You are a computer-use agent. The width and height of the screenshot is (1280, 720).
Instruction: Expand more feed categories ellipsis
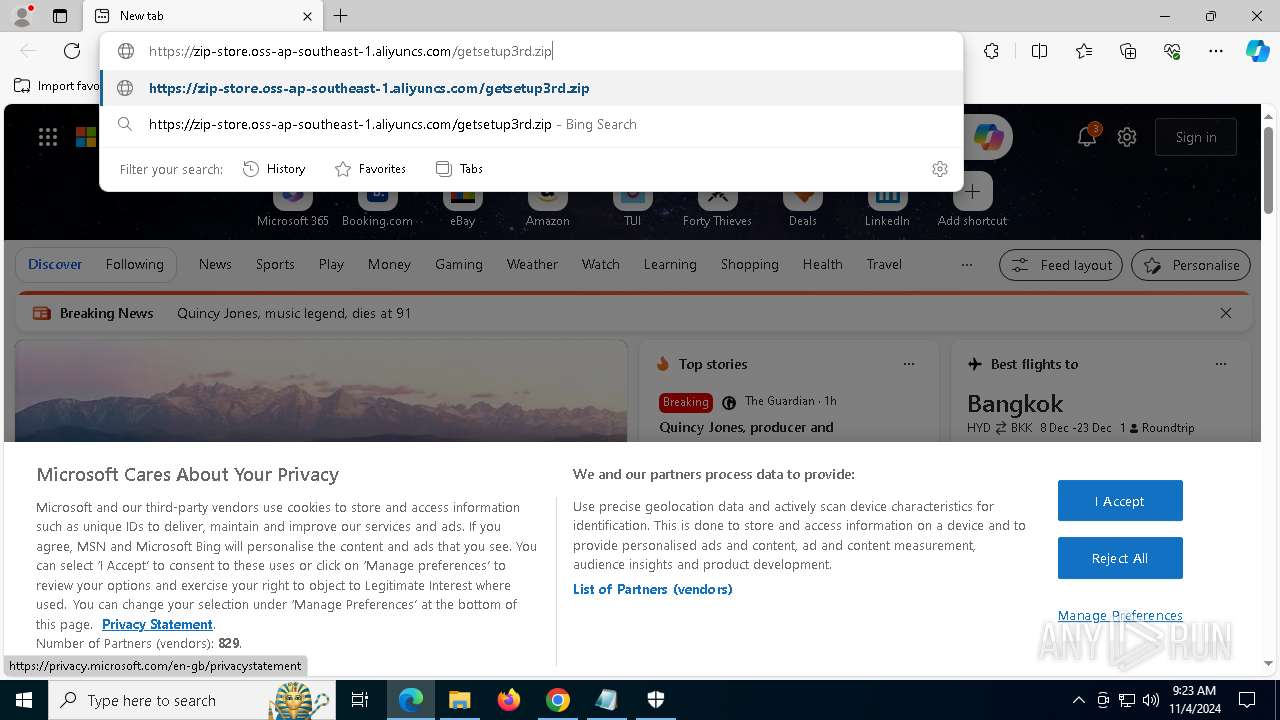pos(966,265)
